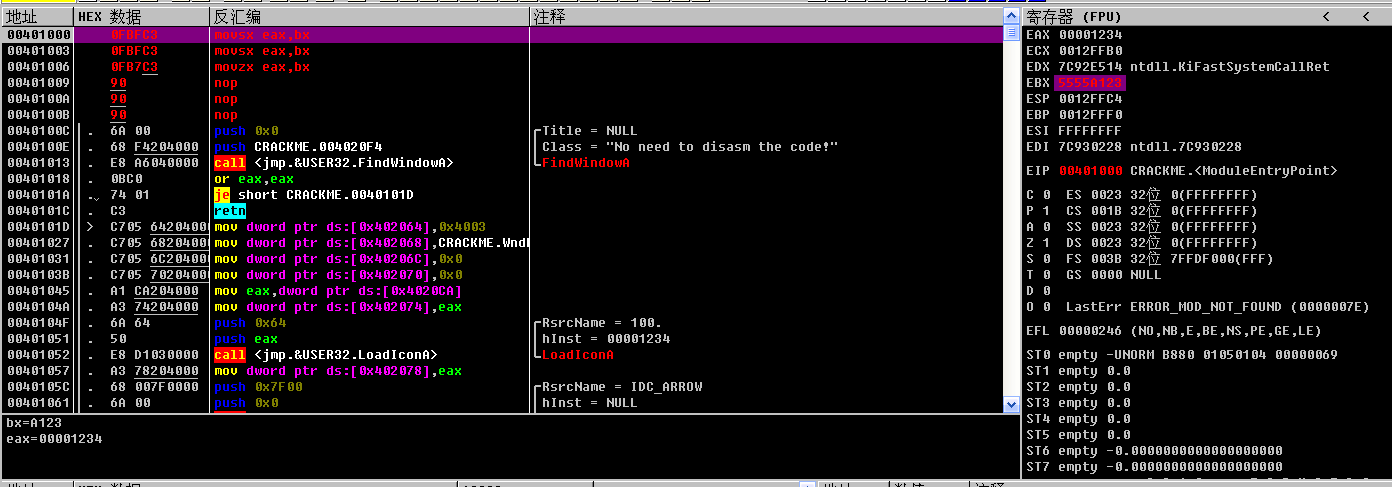Select the ESI register value FFFFFFFF
Screen dimensions: 1392x487
[1090, 131]
